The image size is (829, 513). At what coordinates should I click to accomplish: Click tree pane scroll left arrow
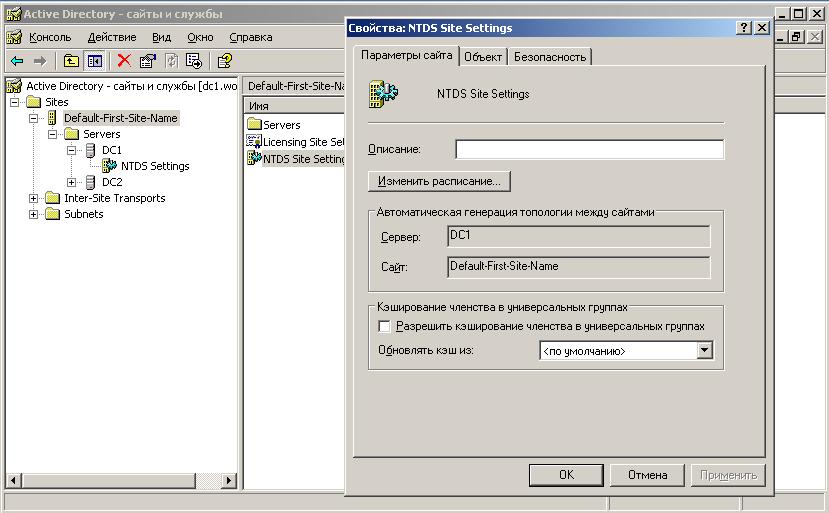pos(14,480)
